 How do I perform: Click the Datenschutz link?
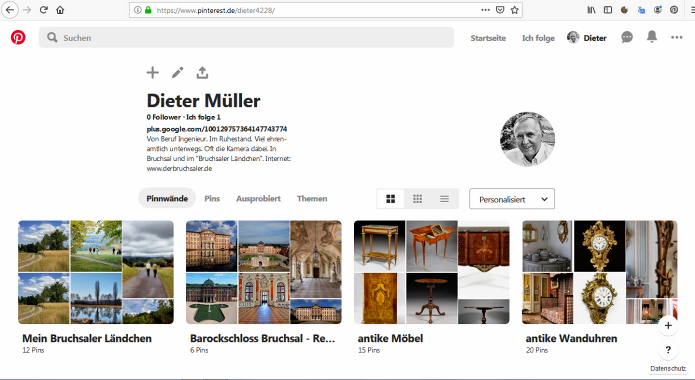pos(668,368)
